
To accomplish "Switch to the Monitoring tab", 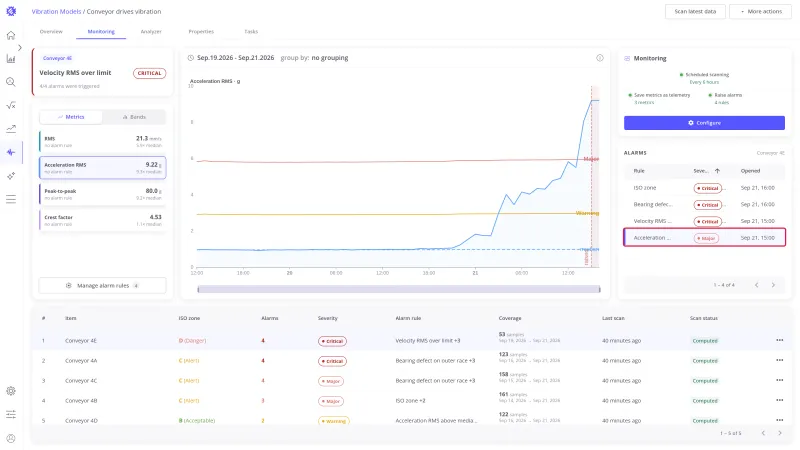I will [101, 32].
